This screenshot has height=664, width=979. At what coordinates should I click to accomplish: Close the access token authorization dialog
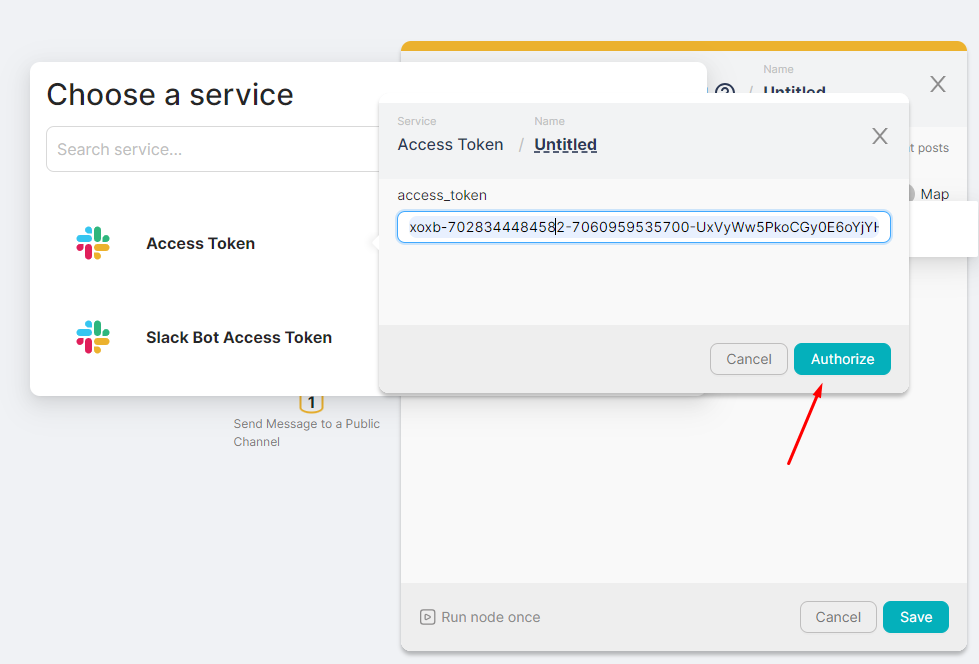click(879, 135)
